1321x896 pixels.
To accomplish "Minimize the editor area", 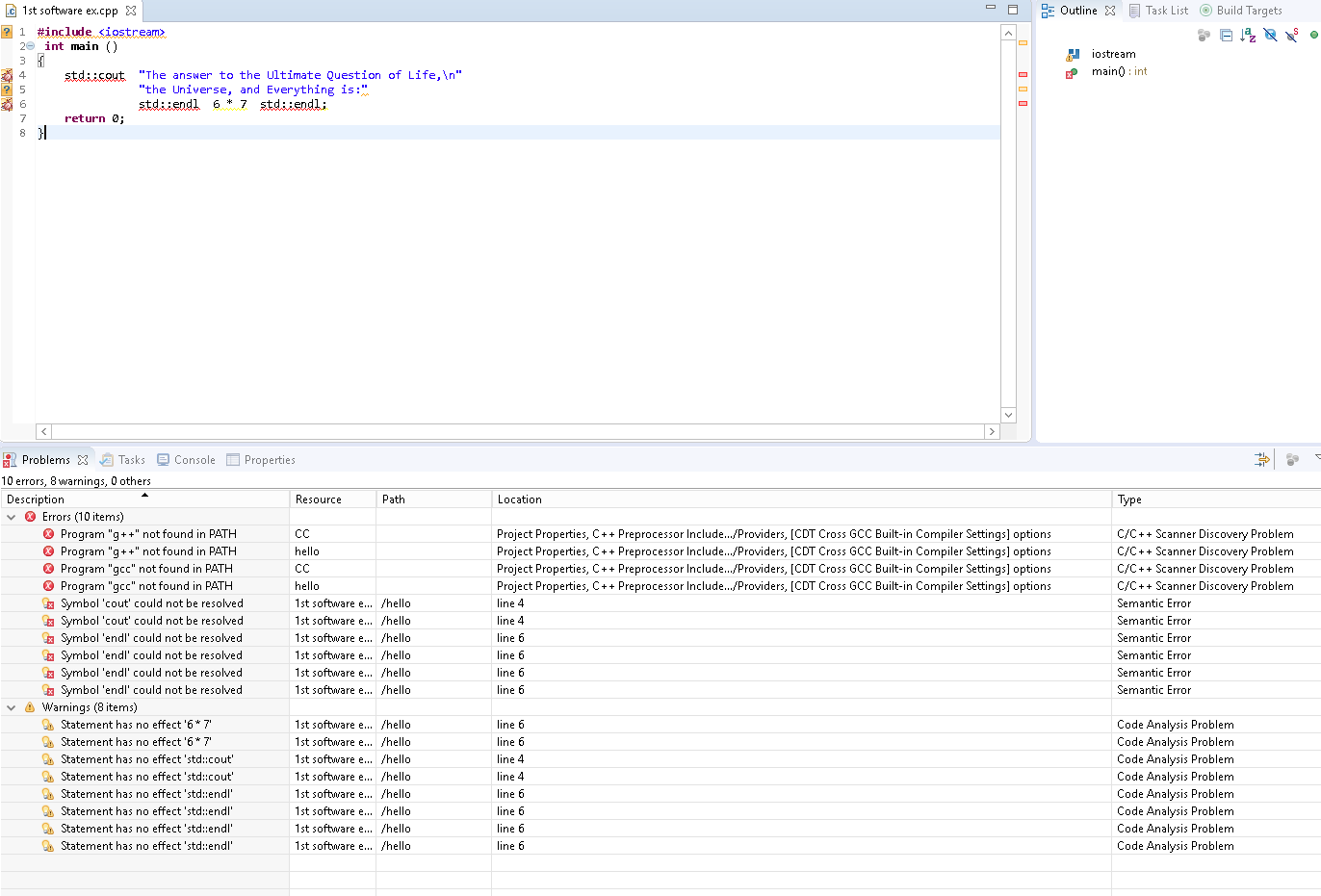I will [990, 9].
